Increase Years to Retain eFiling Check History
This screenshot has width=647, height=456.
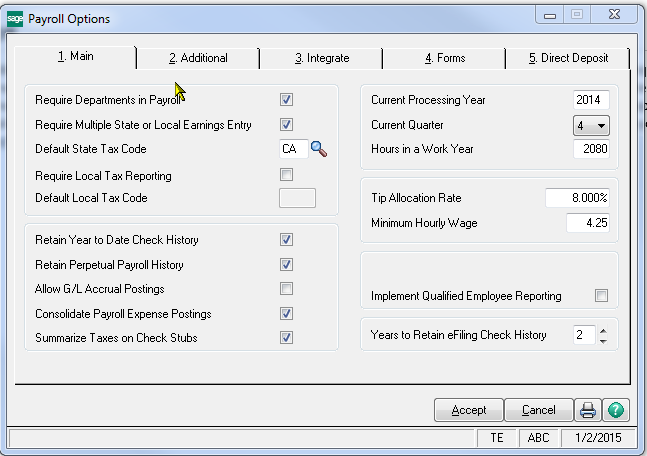pos(602,330)
